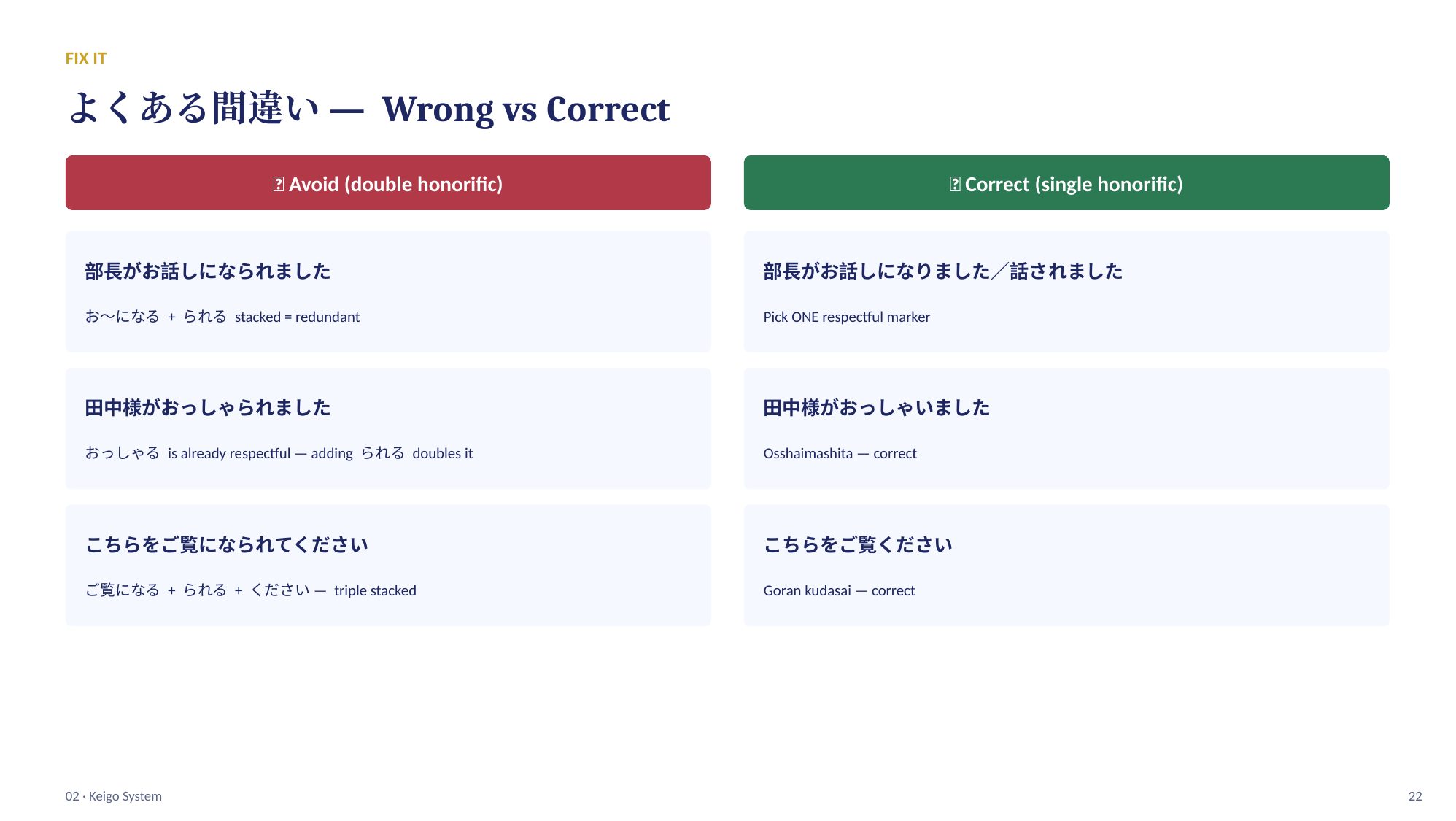
Task: Click the text stacked = redundant
Action: pyautogui.click(x=297, y=317)
